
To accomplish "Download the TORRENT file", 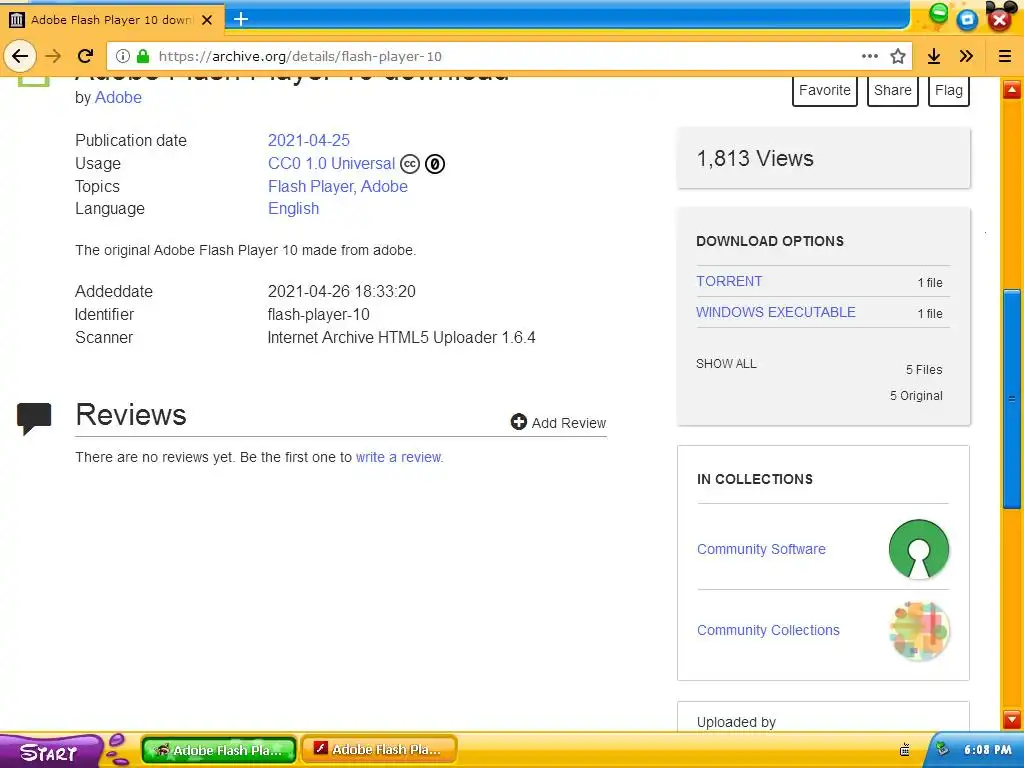I will tap(729, 281).
